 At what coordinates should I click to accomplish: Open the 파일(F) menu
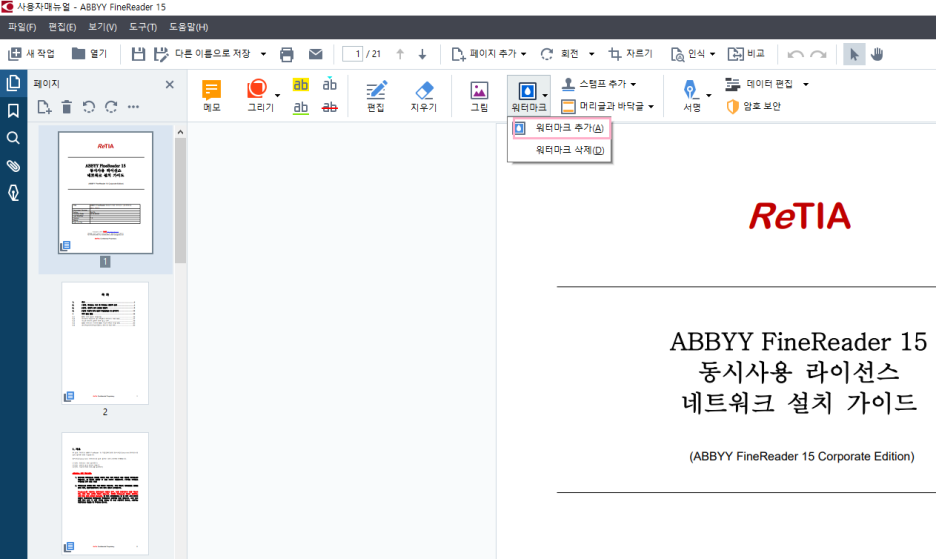(22, 27)
